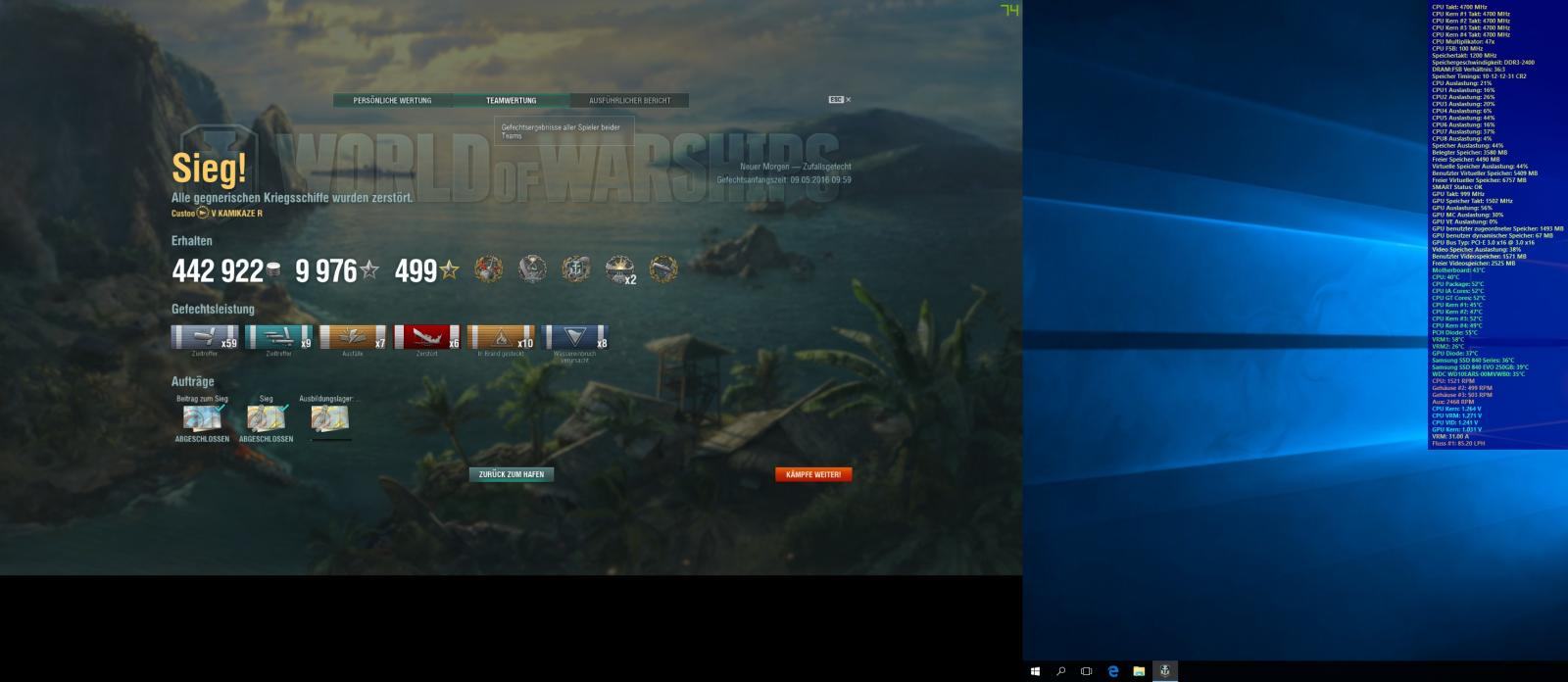
Task: Click World of Warships taskbar icon
Action: pos(1164,671)
